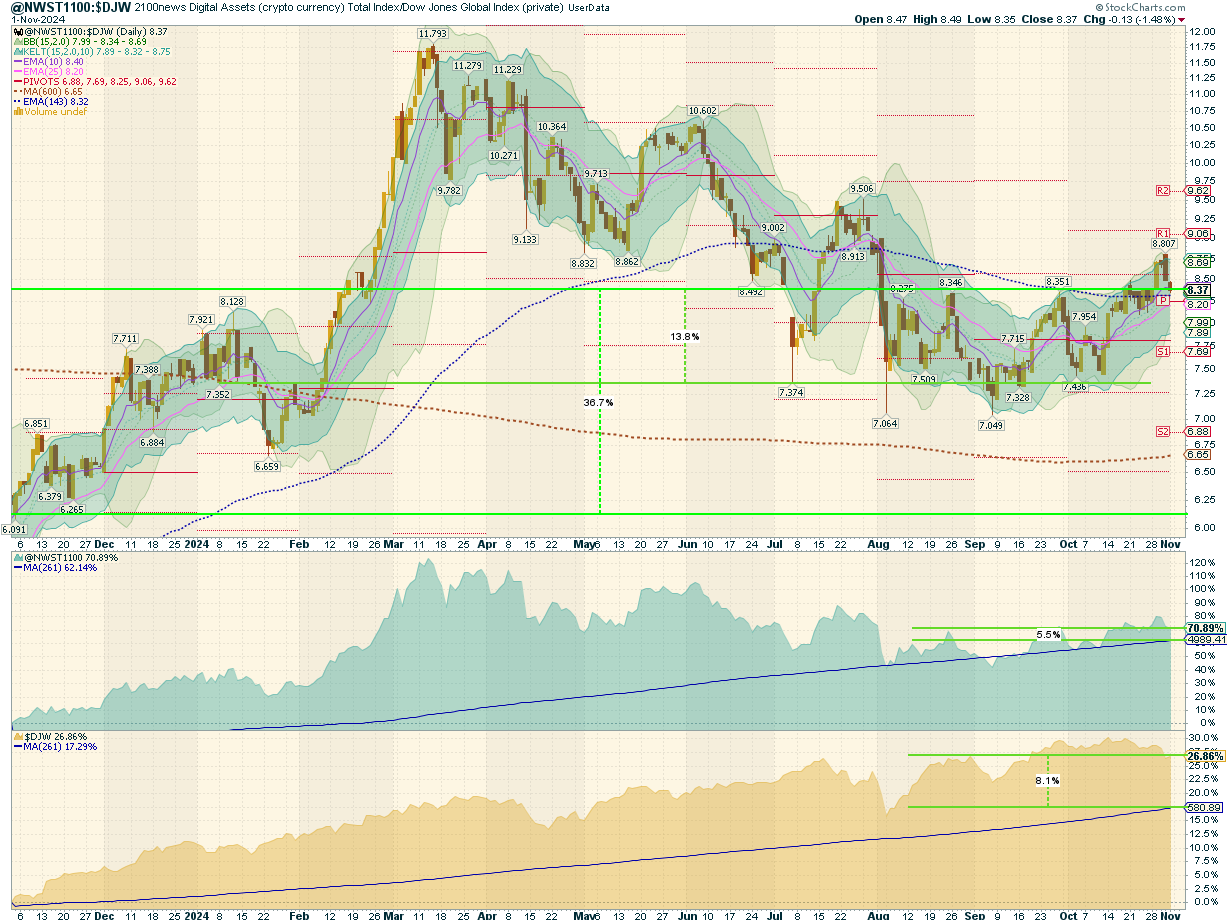The image size is (1227, 920).
Task: Click the Volume undef bar icon
Action: coord(17,112)
